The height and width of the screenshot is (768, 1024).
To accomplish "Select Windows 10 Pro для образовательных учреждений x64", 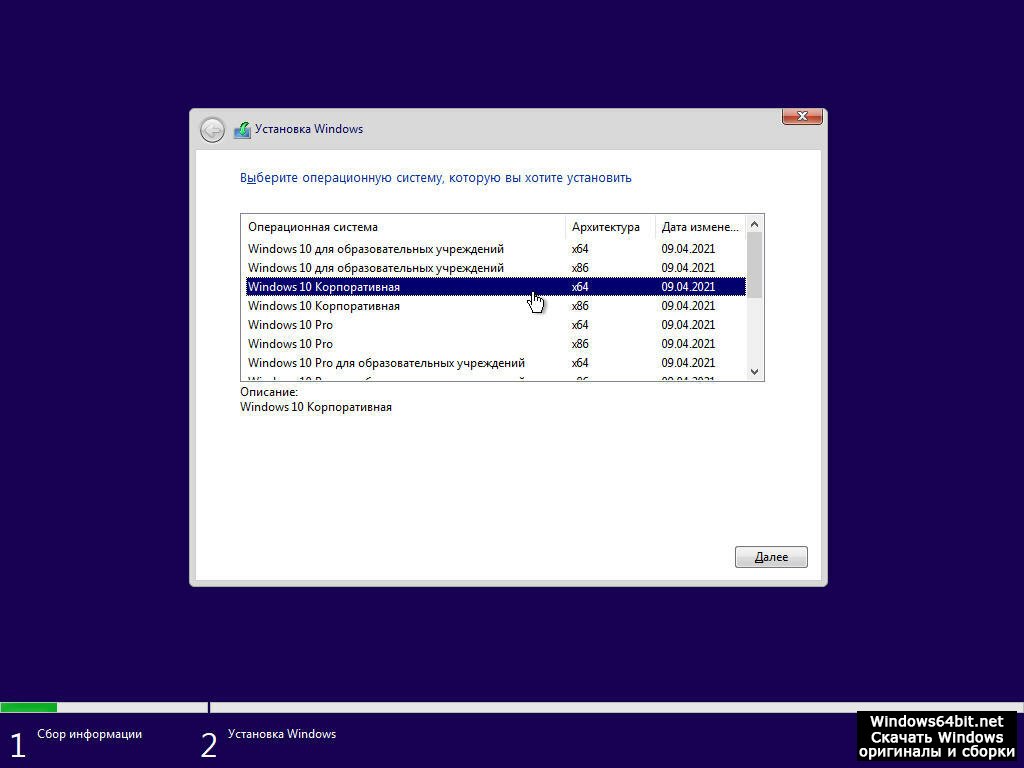I will (x=386, y=363).
